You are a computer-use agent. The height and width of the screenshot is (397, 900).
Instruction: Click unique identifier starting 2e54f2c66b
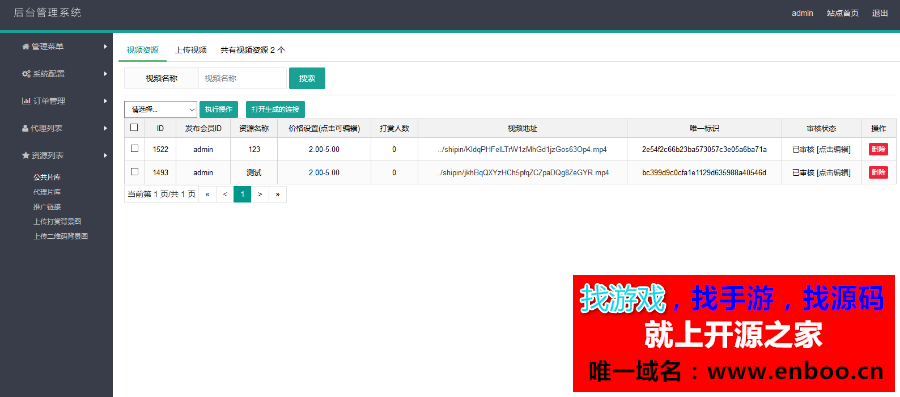704,149
